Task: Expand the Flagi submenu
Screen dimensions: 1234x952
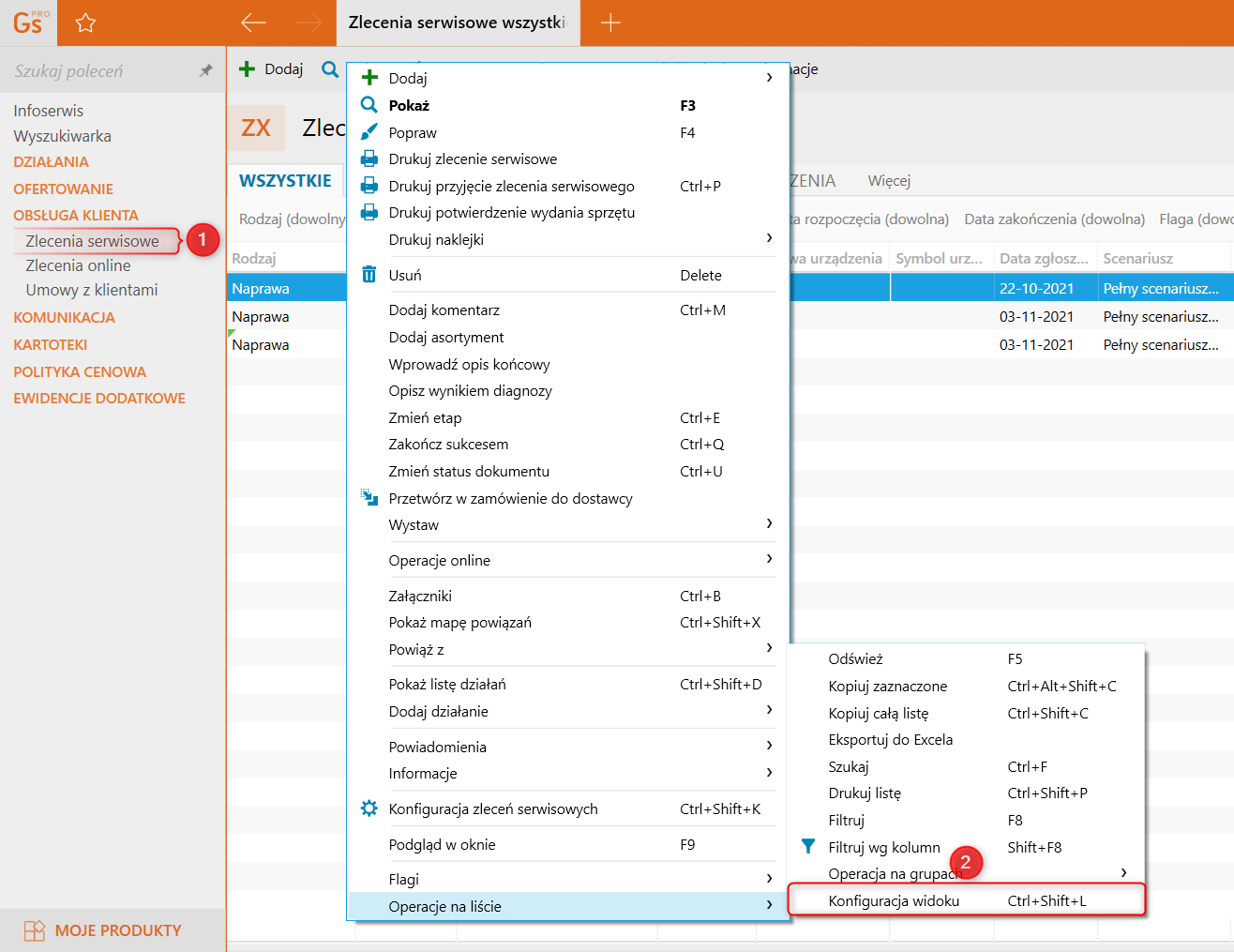Action: (769, 879)
